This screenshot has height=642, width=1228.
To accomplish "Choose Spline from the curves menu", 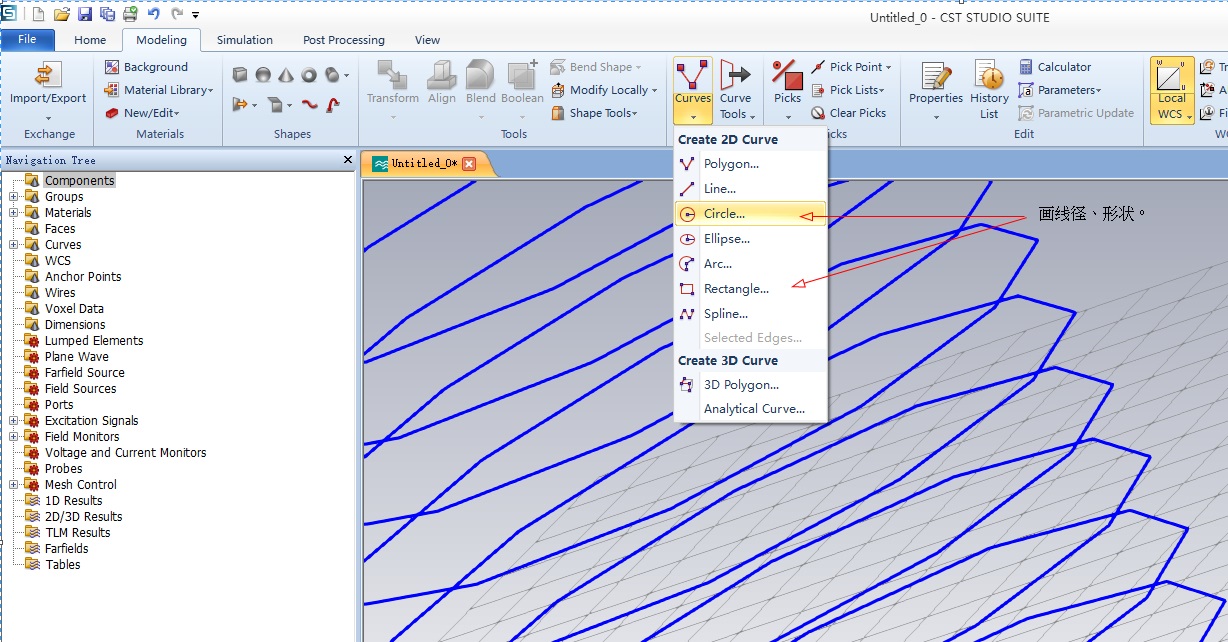I will point(751,314).
